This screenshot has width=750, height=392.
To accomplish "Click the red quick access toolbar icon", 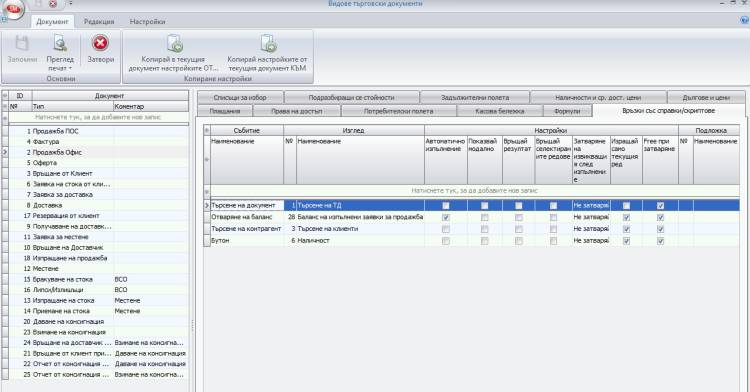I will (53, 4).
